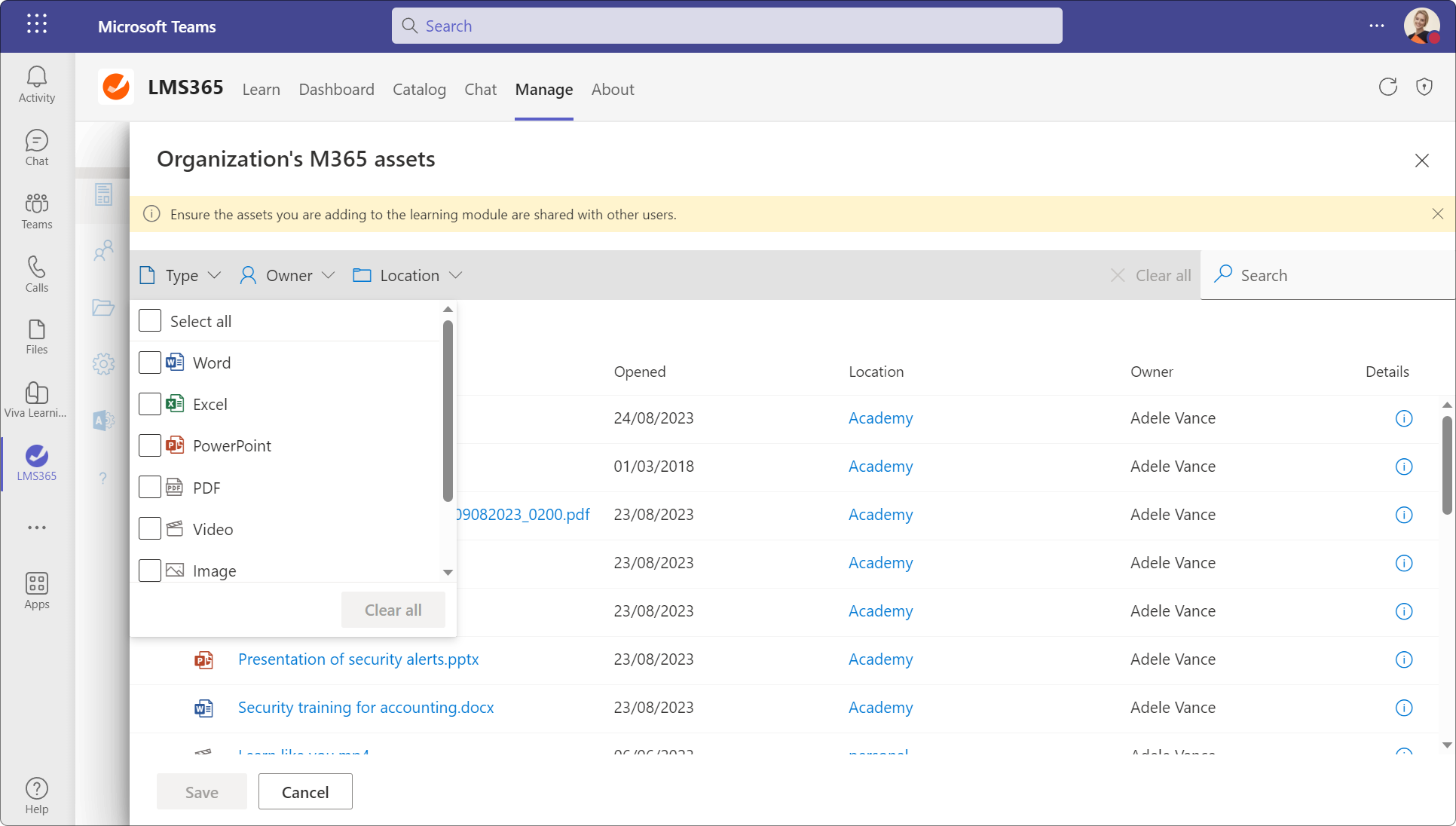Tick the PowerPoint type checkbox
Screen dimensions: 1456x826
click(150, 445)
